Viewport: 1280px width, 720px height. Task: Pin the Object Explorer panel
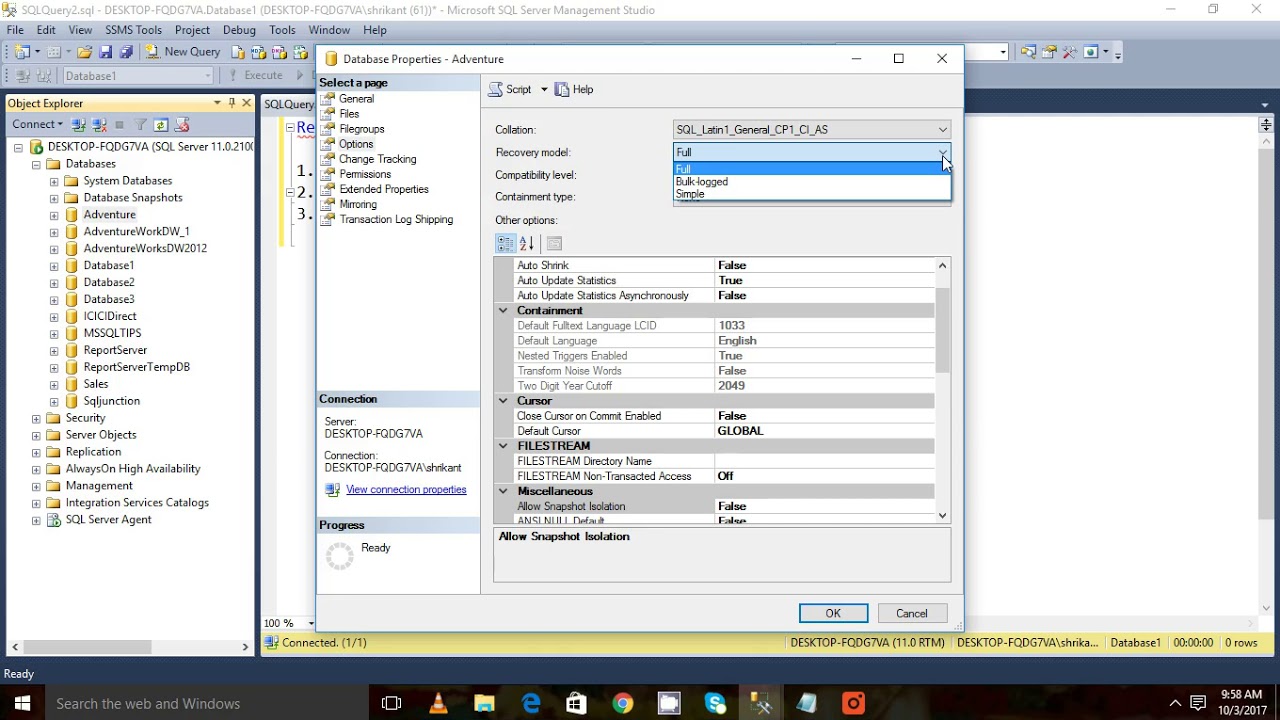(x=232, y=103)
